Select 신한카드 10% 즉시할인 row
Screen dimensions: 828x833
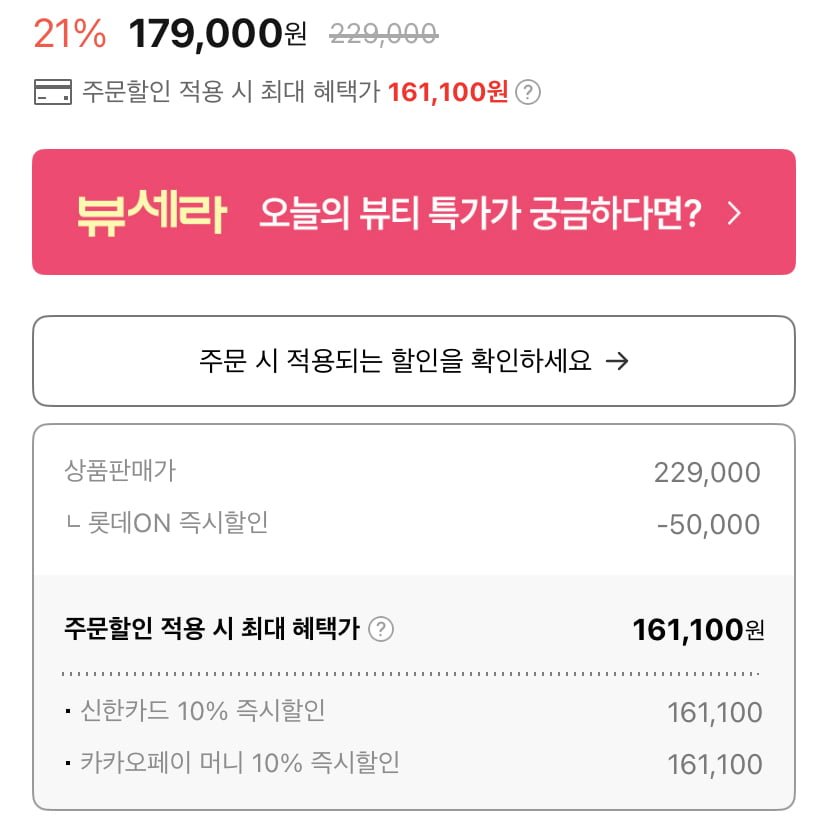point(200,712)
